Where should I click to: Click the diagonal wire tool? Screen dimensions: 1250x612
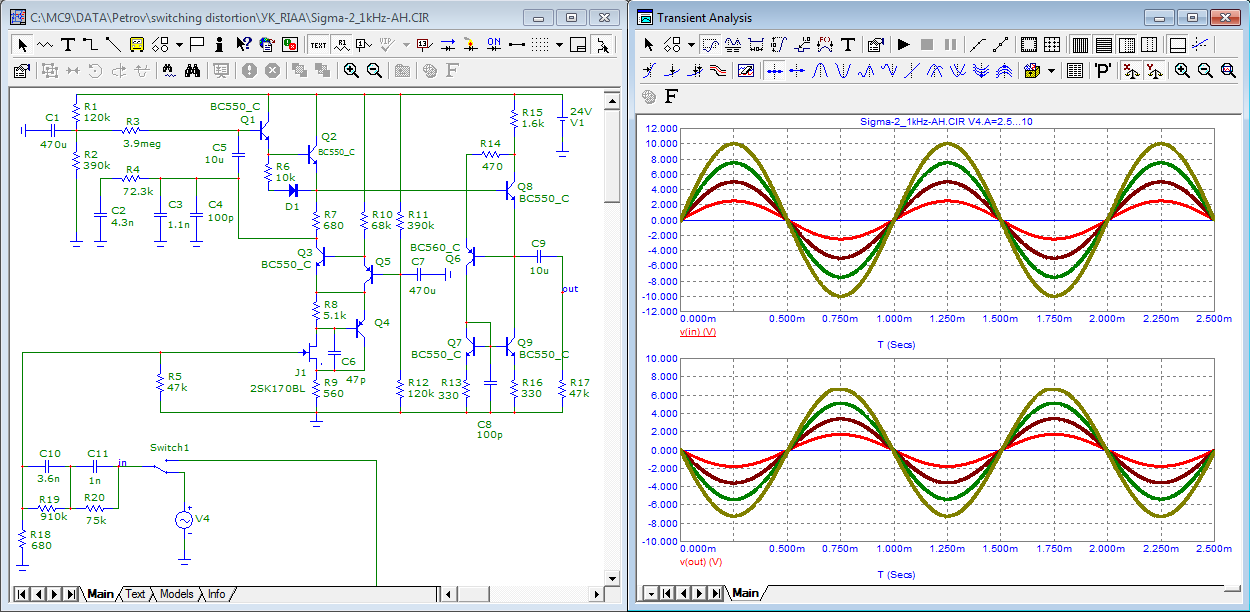[x=112, y=44]
